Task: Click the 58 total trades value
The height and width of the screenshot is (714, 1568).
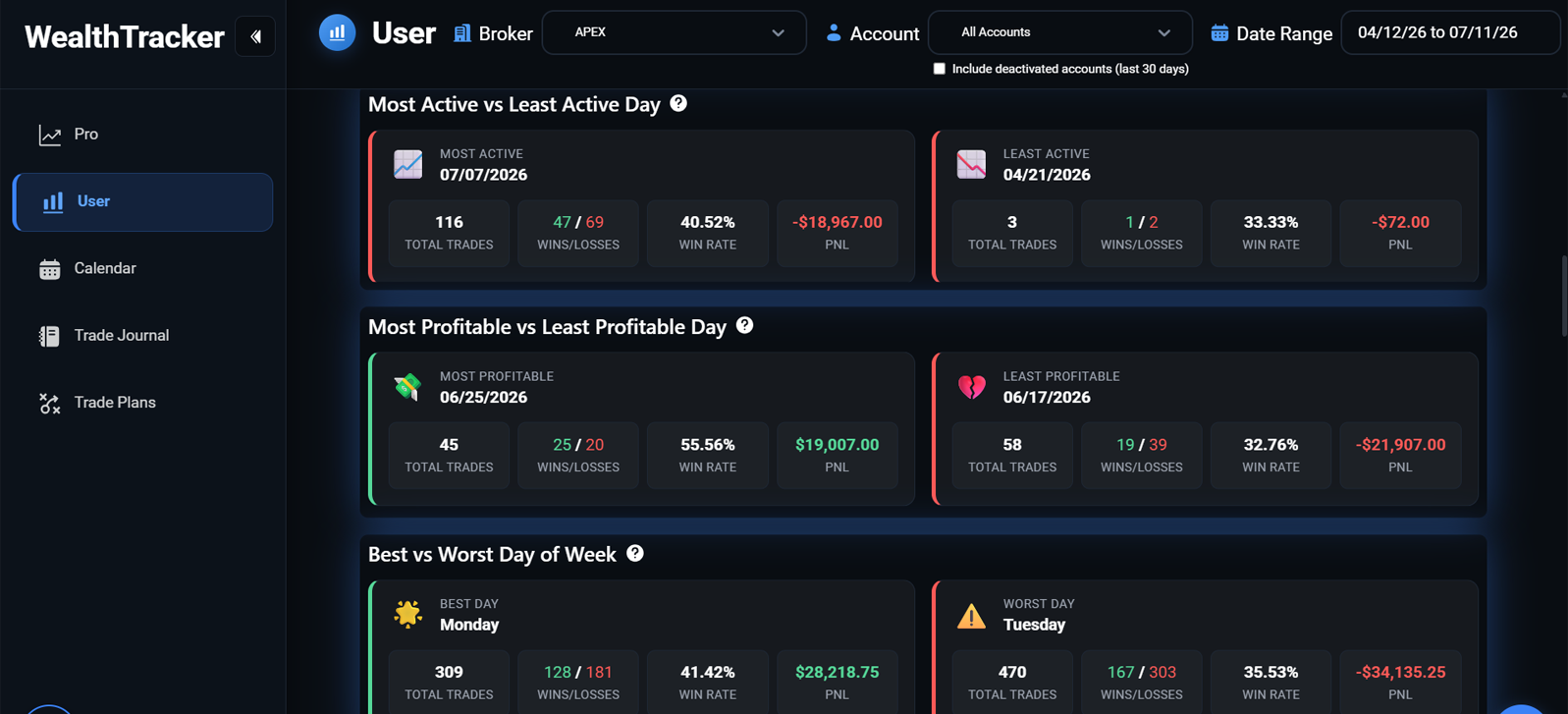Action: pos(1012,445)
